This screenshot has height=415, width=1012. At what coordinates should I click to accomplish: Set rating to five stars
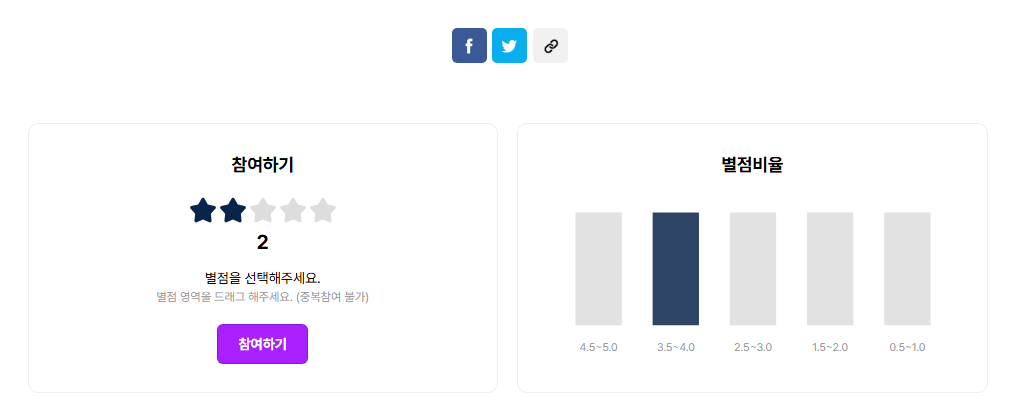pyautogui.click(x=323, y=211)
